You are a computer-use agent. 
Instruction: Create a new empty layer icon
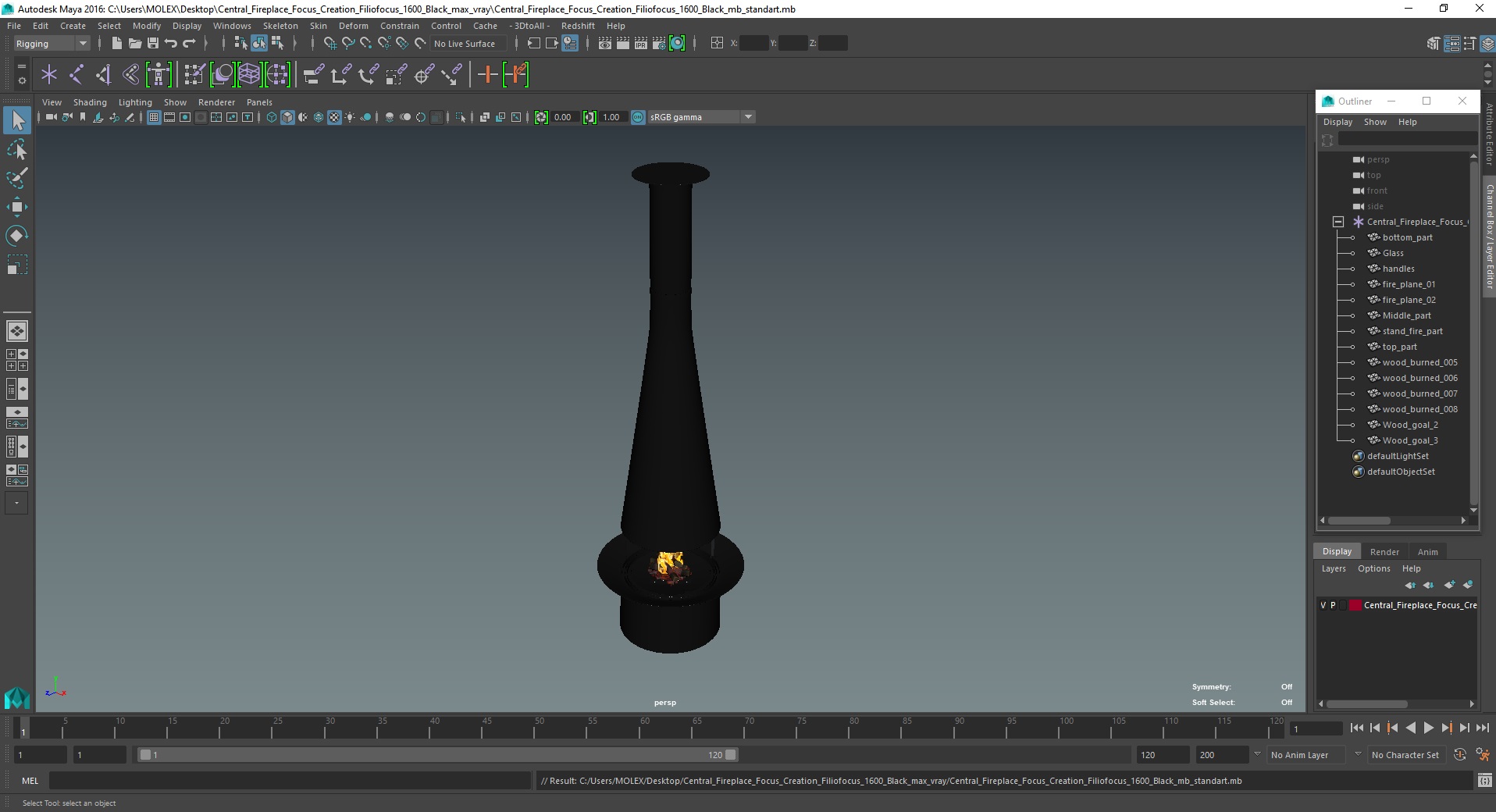[x=1450, y=585]
